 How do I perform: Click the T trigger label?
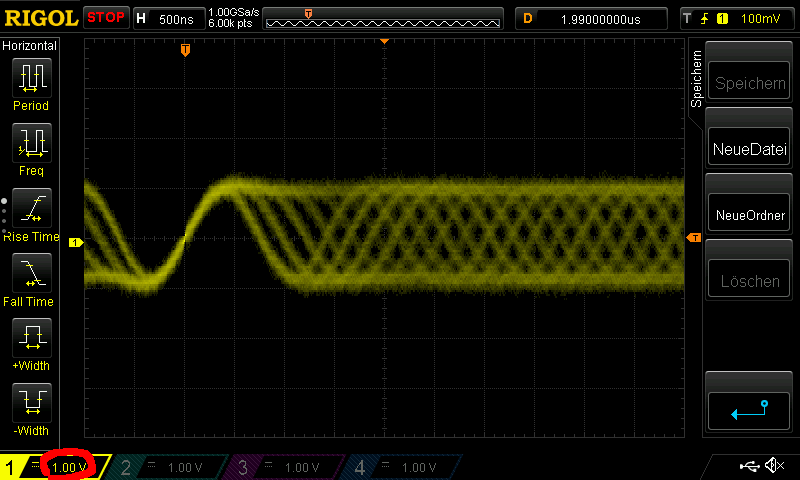tap(687, 19)
